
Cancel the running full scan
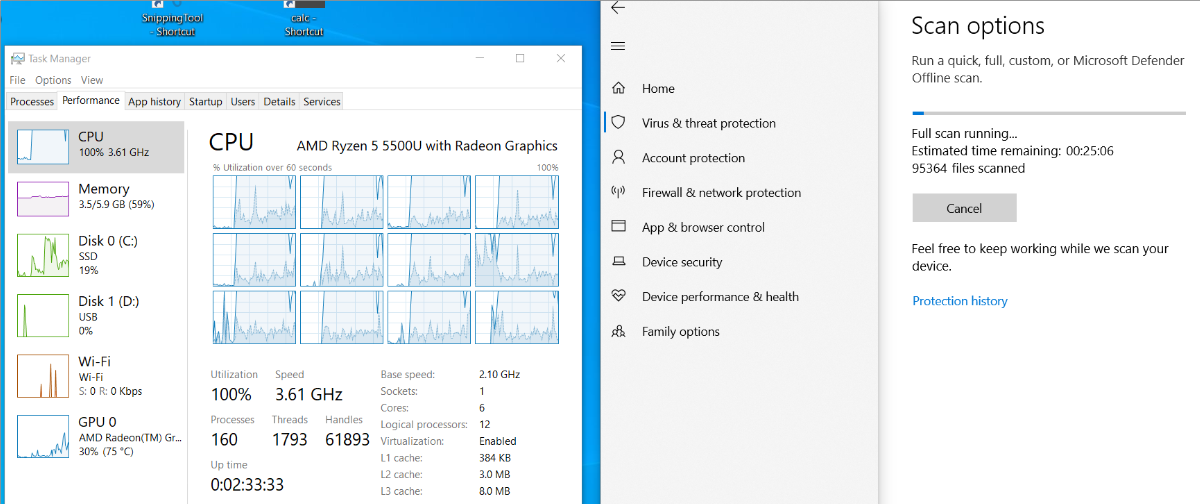tap(964, 208)
